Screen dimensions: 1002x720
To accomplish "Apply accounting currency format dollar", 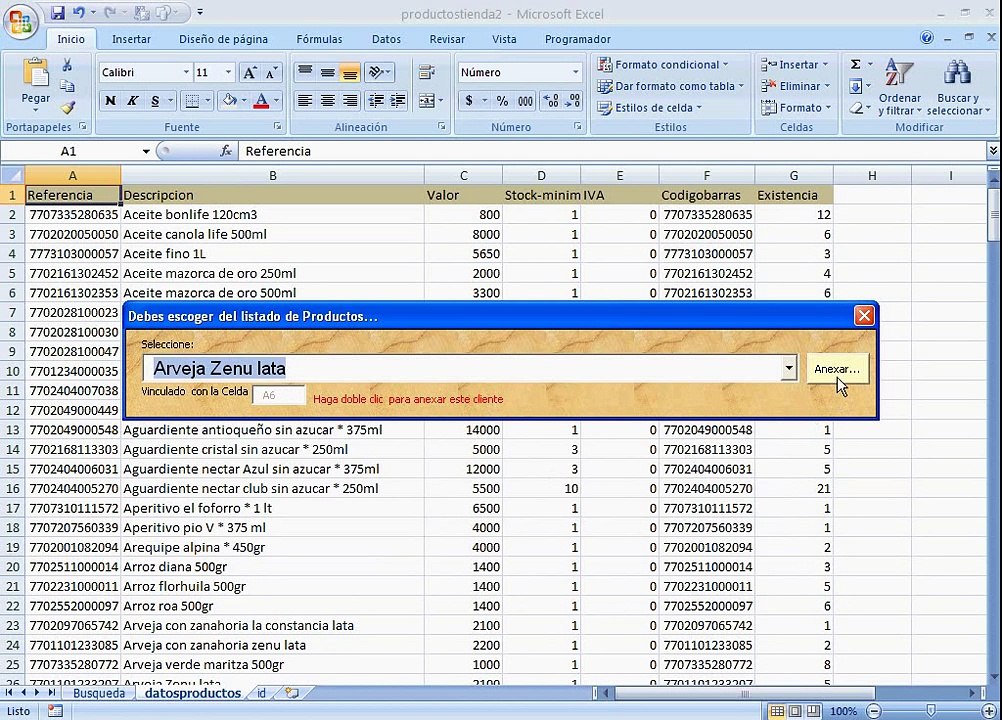I will 469,100.
